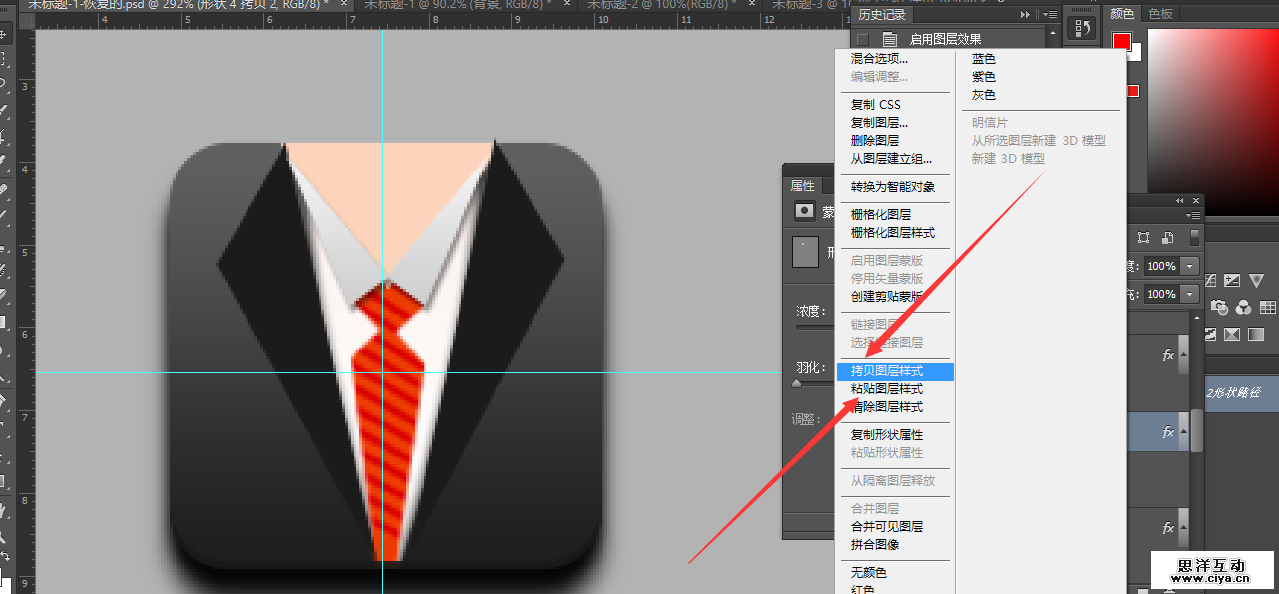
Task: Open the fill 100% dropdown arrow
Action: pos(1189,295)
